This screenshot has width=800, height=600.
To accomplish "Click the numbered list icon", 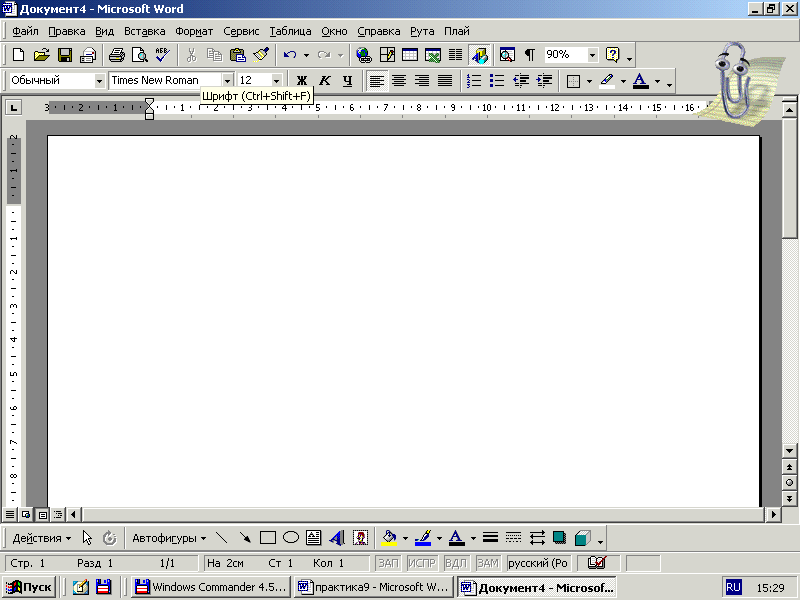I will point(474,81).
